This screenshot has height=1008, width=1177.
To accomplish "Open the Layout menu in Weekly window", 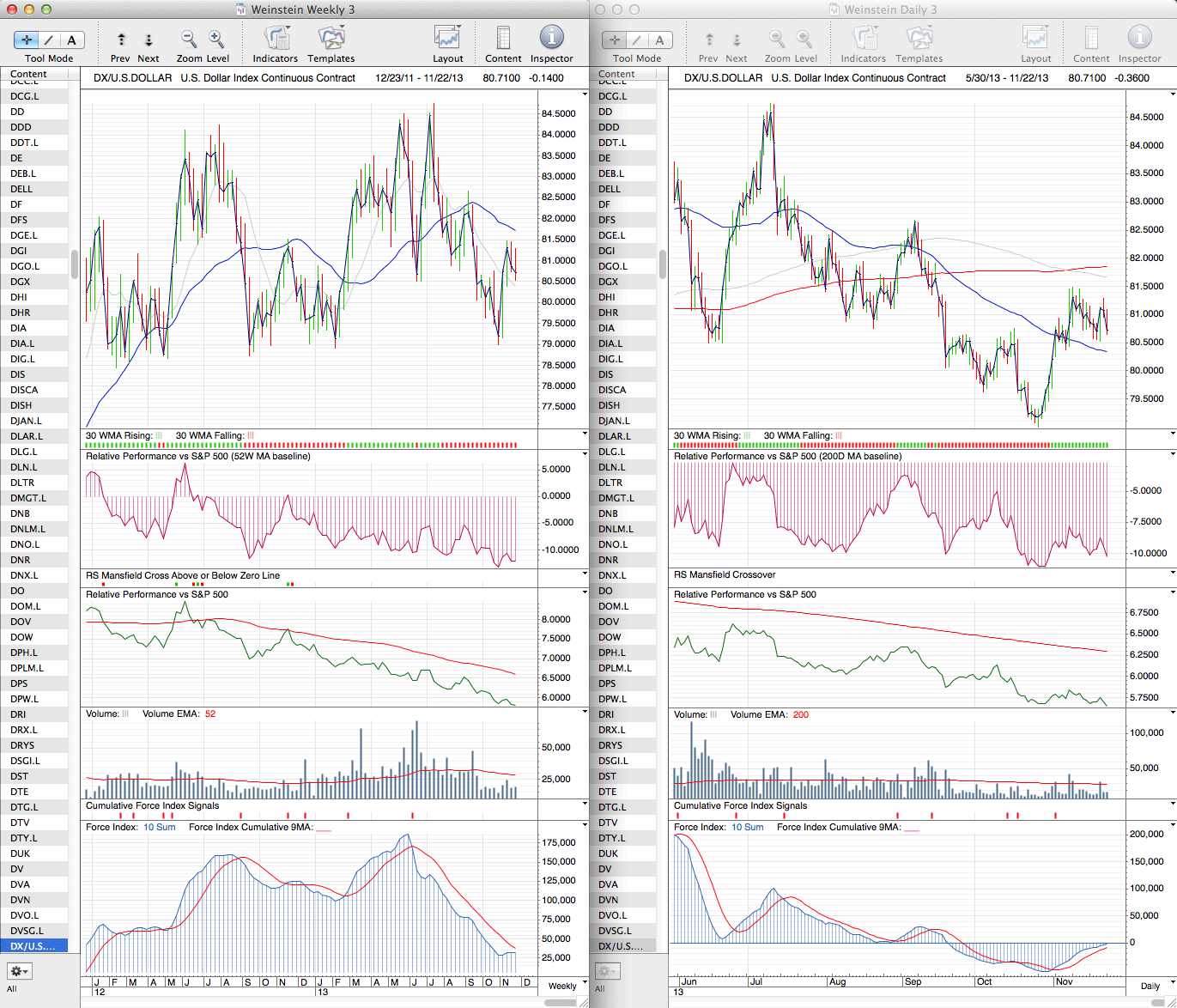I will pos(447,39).
